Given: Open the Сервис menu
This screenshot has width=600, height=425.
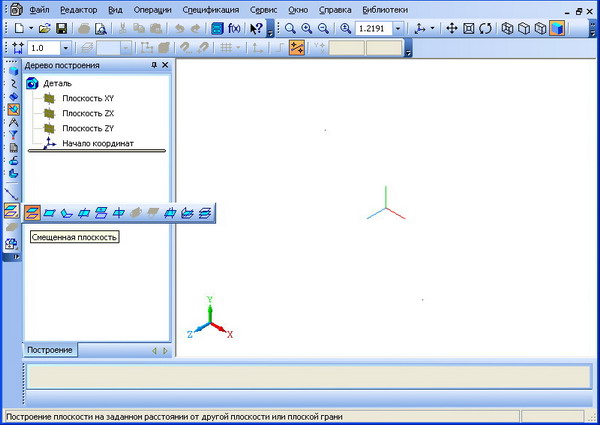Looking at the screenshot, I should pos(264,9).
